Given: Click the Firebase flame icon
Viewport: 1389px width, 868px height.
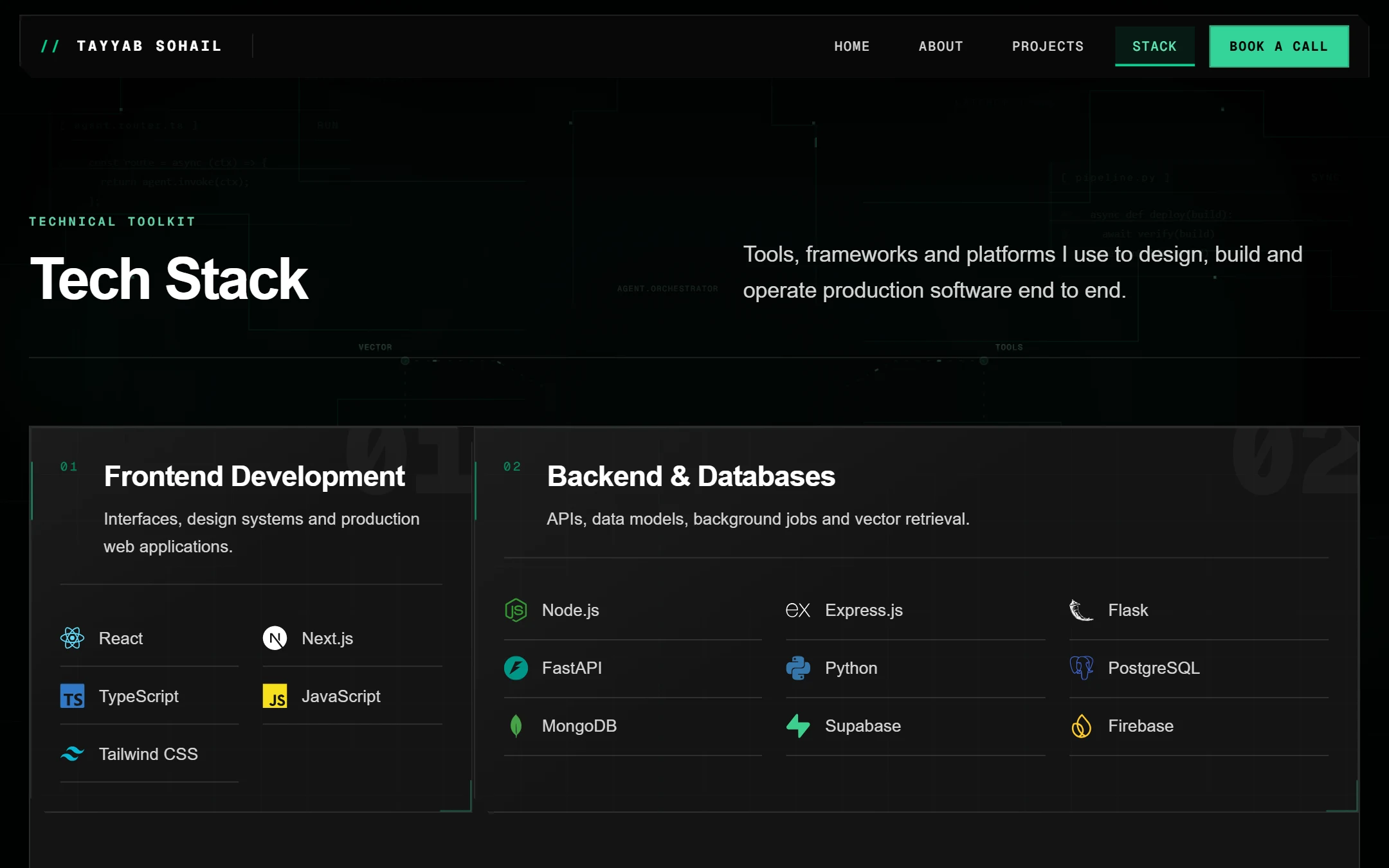Looking at the screenshot, I should click(x=1081, y=726).
